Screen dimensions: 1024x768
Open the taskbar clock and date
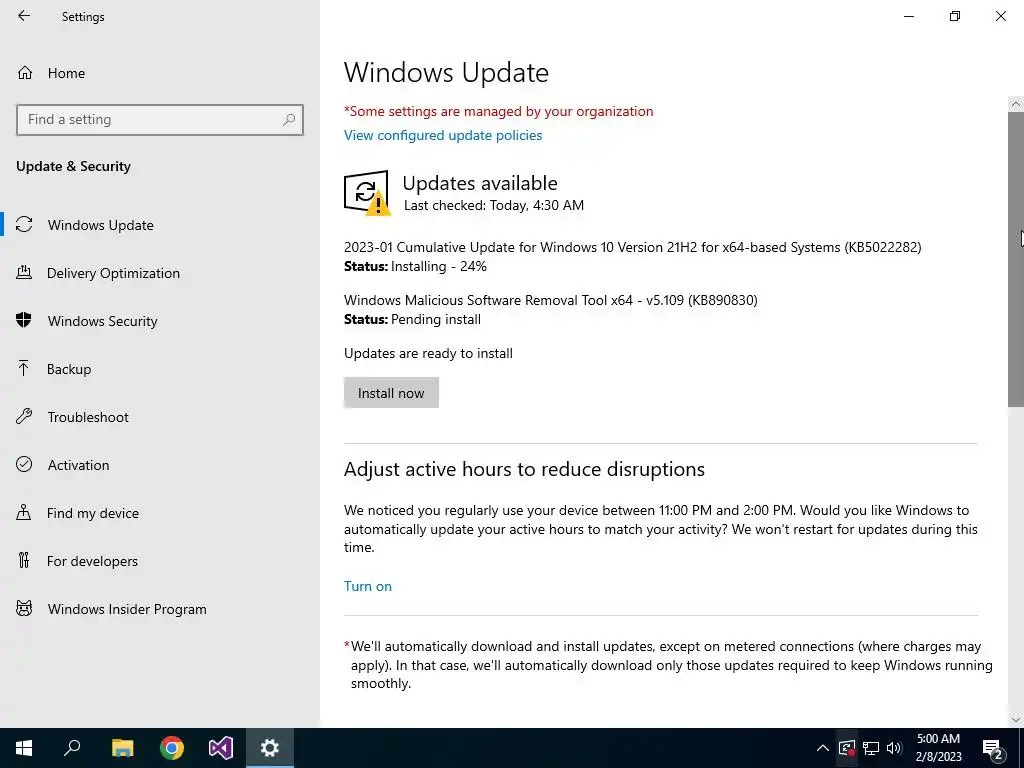pyautogui.click(x=938, y=748)
